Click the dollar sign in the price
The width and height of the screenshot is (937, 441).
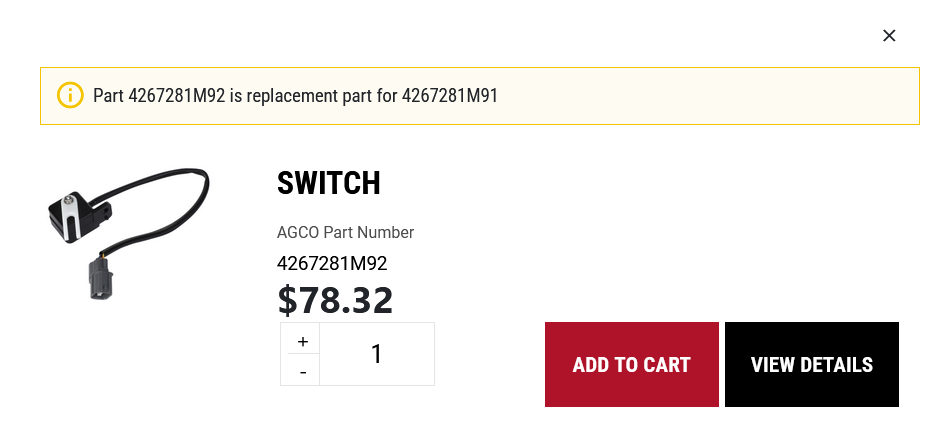point(287,300)
